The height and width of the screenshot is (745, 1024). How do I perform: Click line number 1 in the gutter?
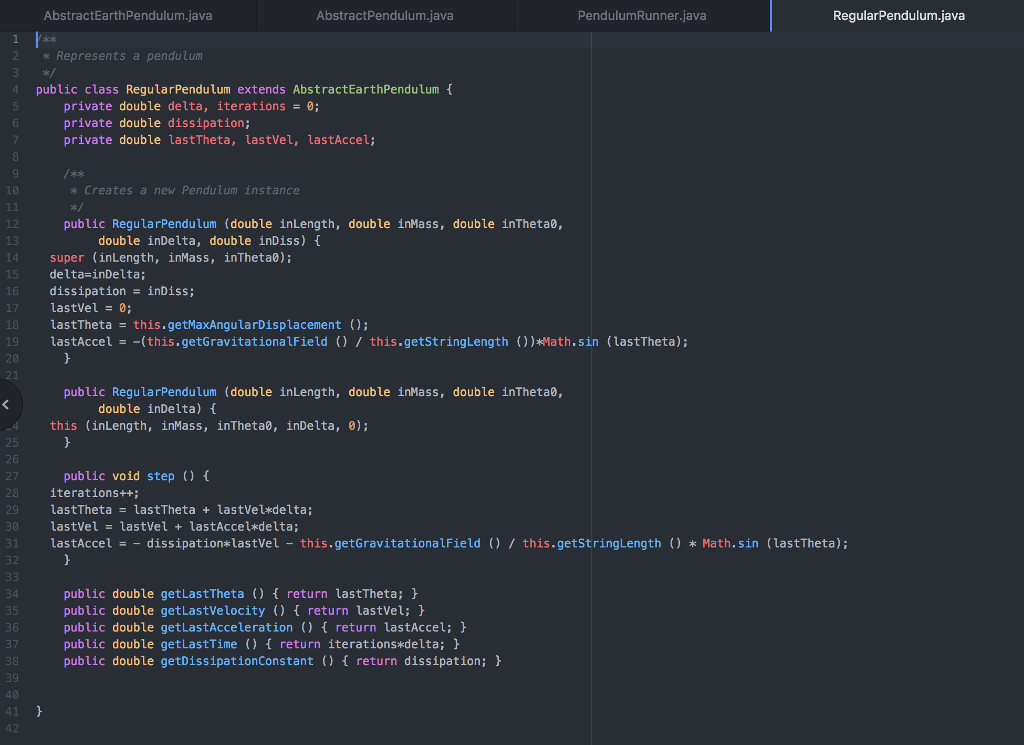coord(14,39)
